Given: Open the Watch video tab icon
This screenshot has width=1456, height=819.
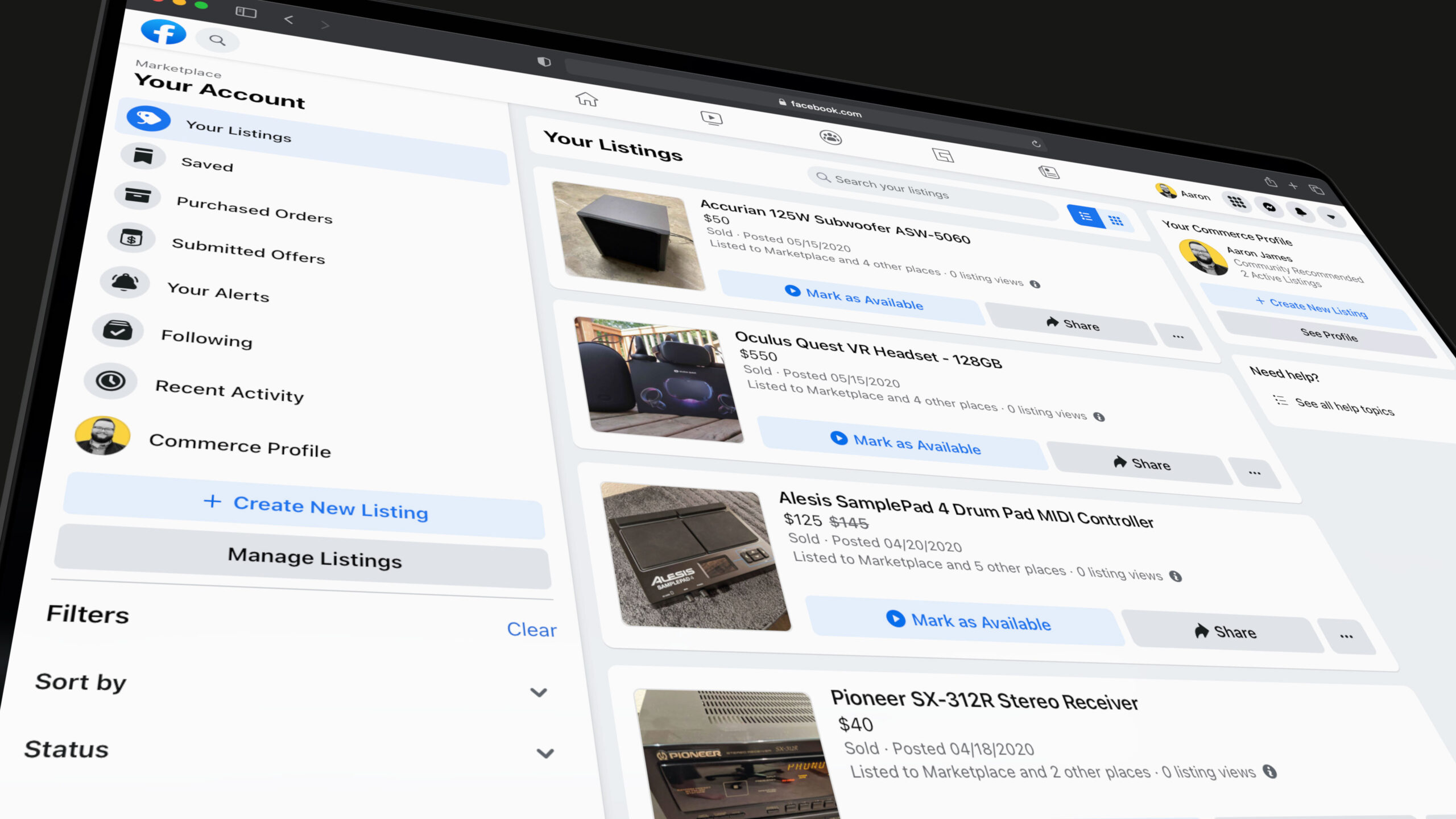Looking at the screenshot, I should 711,118.
